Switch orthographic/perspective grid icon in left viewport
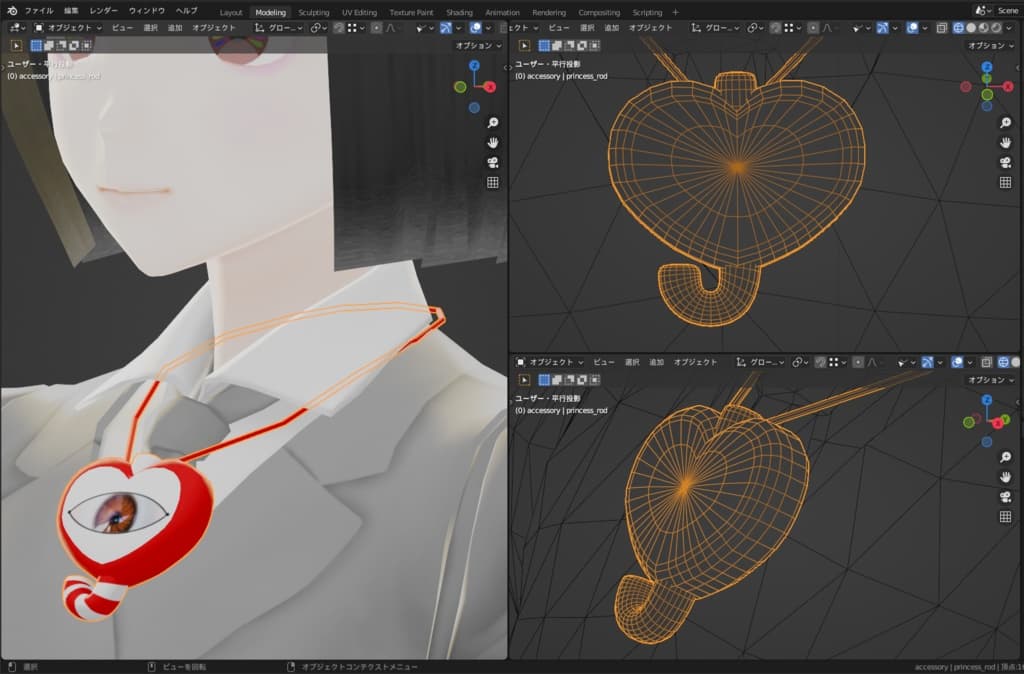 tap(493, 182)
